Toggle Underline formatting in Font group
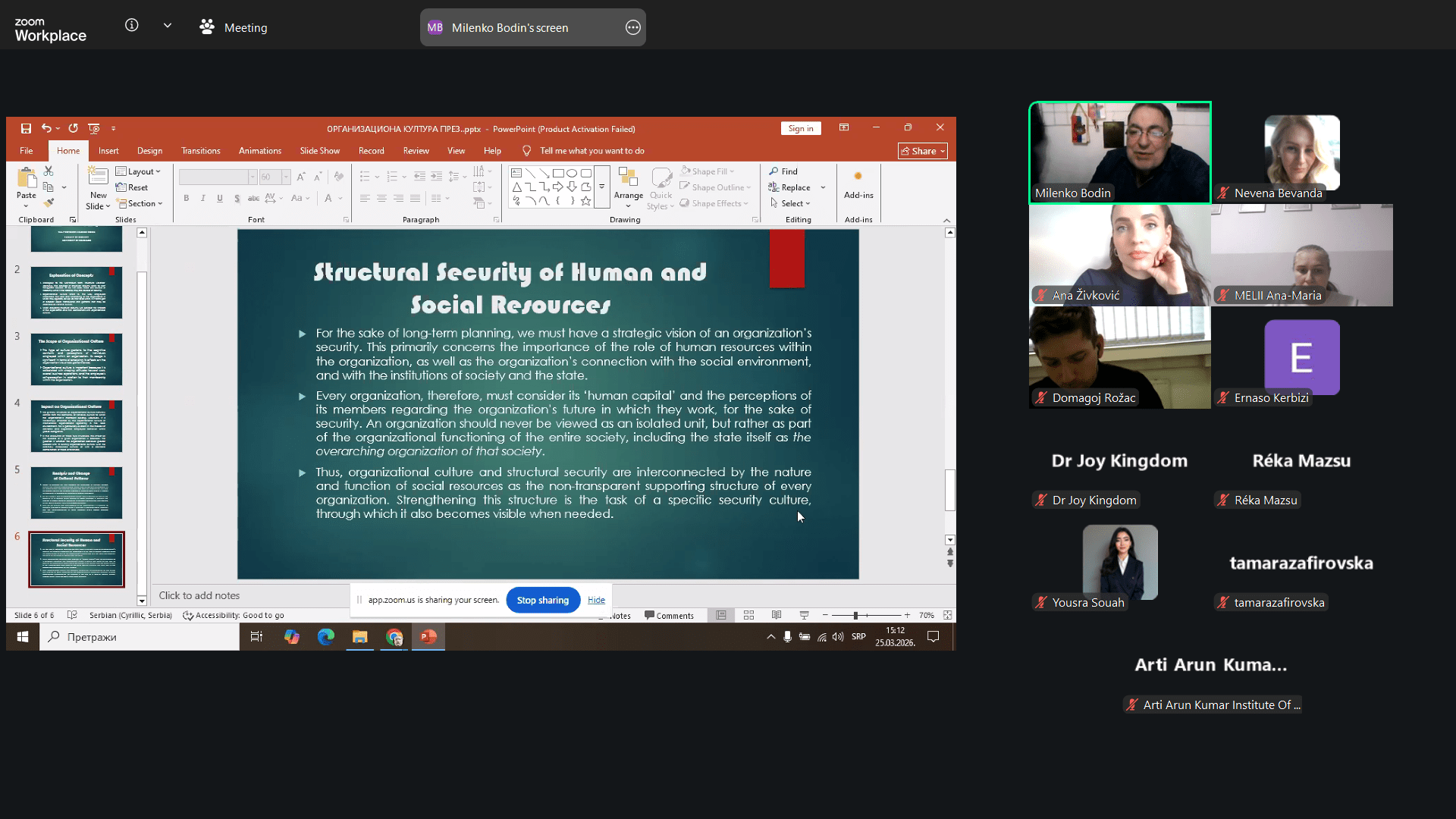Image resolution: width=1456 pixels, height=819 pixels. pyautogui.click(x=220, y=198)
